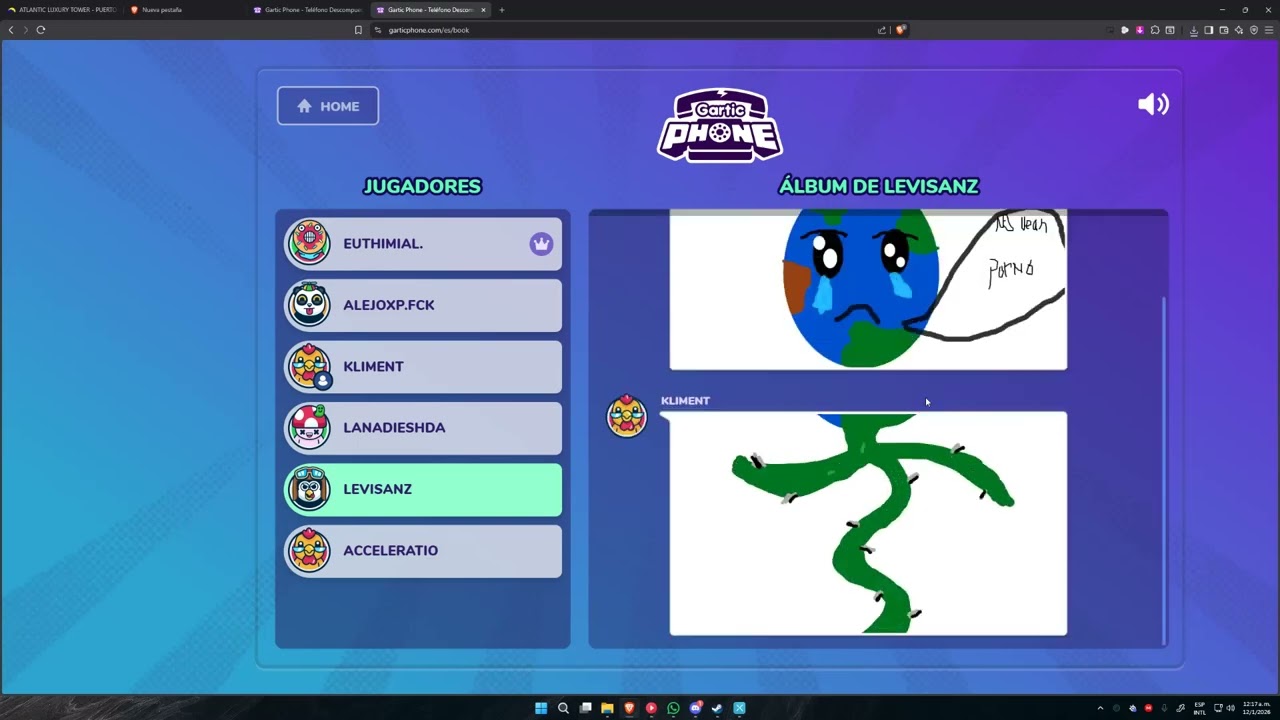This screenshot has height=720, width=1280.
Task: Open the green cactus drawing by KLIMENT
Action: [x=868, y=523]
